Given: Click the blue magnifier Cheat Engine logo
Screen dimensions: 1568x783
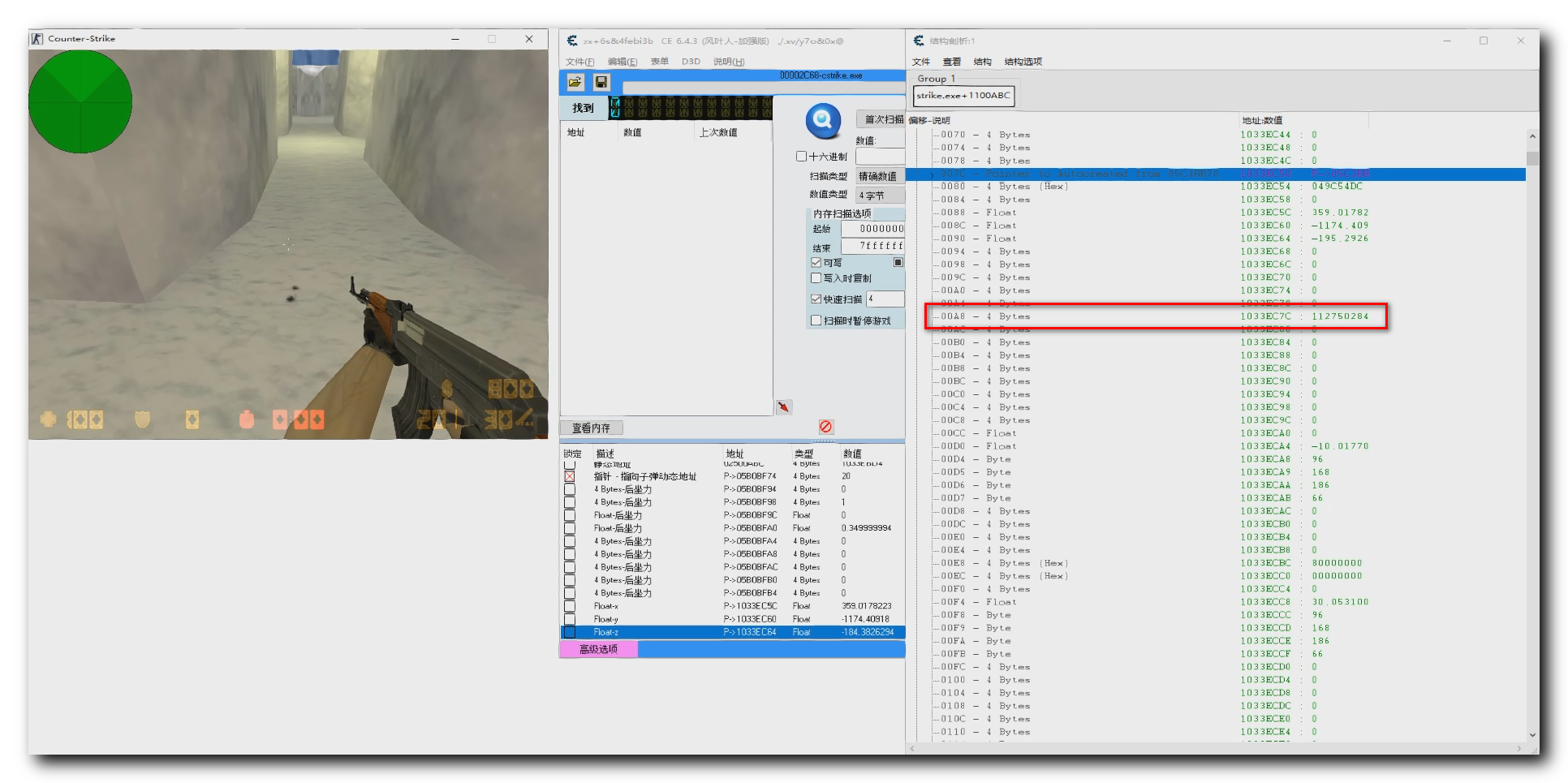Looking at the screenshot, I should click(823, 121).
